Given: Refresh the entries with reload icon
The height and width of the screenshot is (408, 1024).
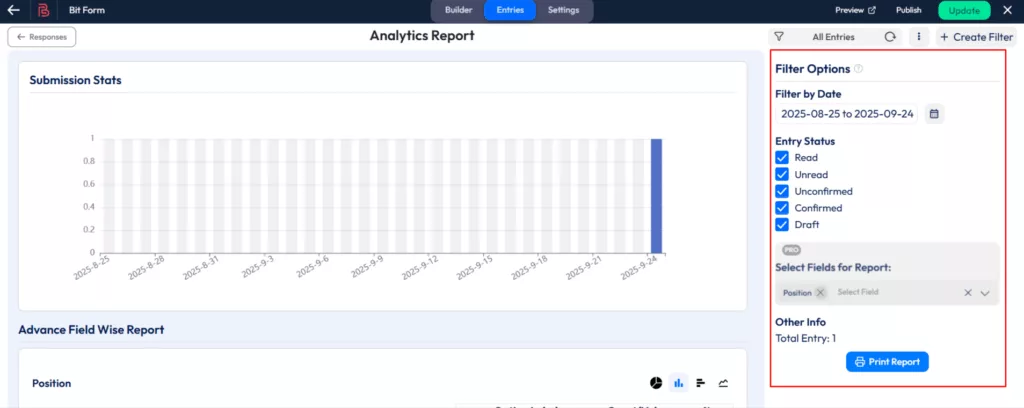Looking at the screenshot, I should 889,37.
